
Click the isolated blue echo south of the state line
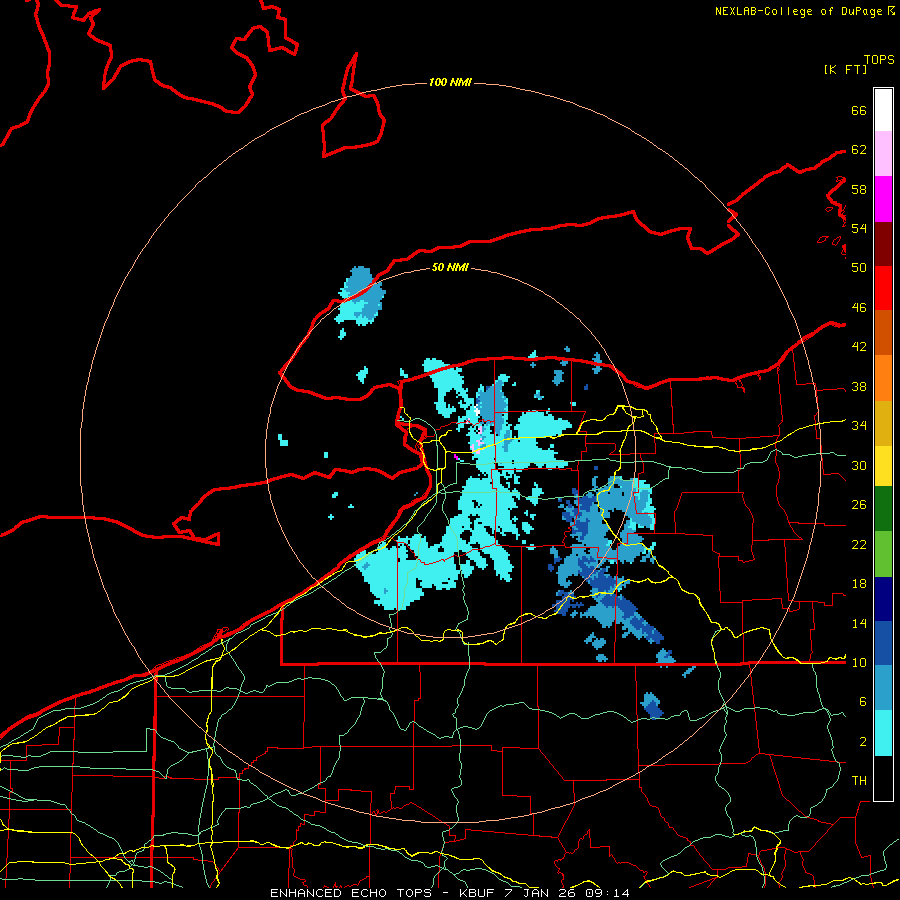point(651,705)
